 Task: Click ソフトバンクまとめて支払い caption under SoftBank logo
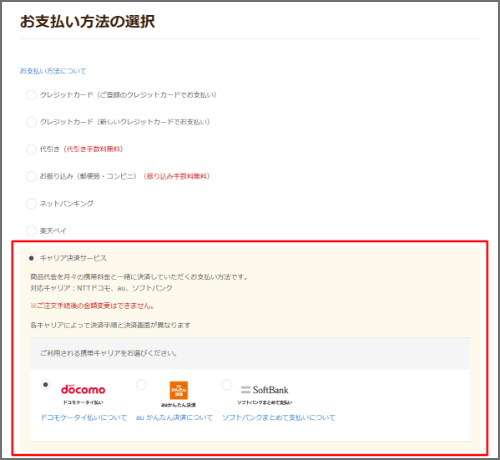tap(265, 403)
